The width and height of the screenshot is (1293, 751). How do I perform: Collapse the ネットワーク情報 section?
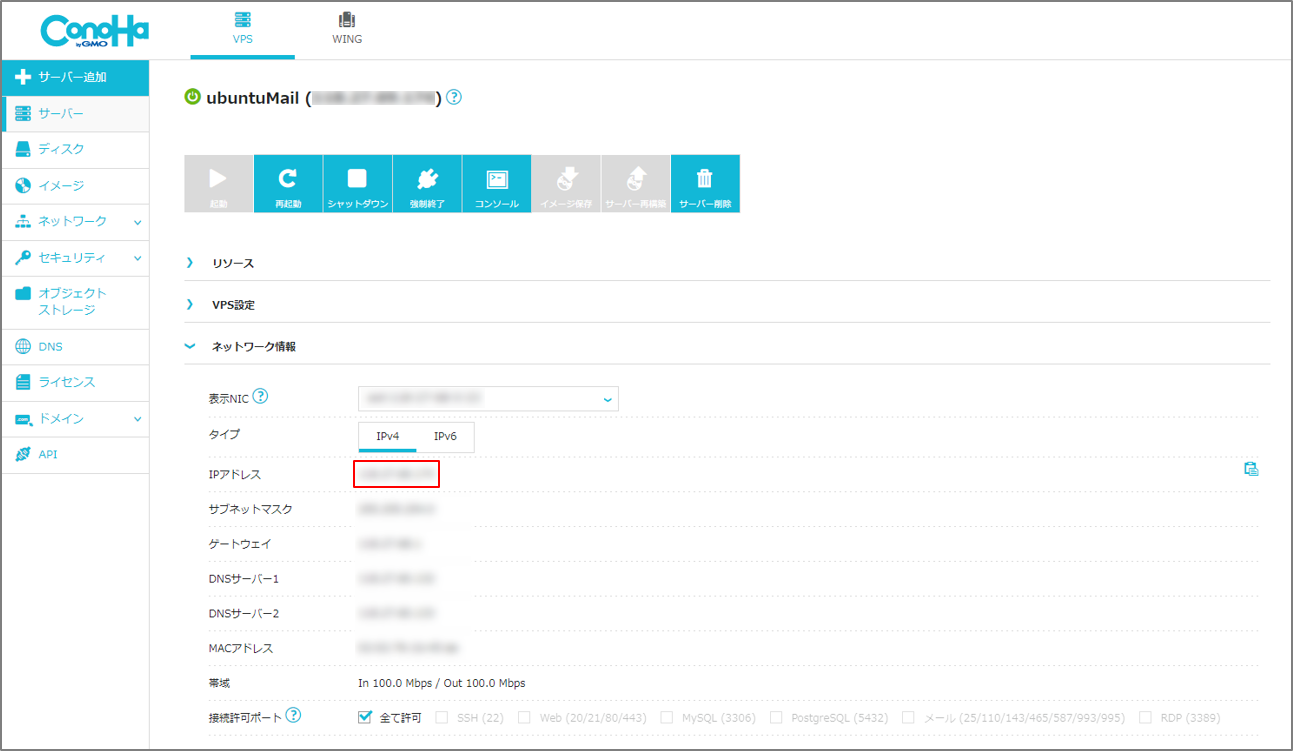[727, 346]
